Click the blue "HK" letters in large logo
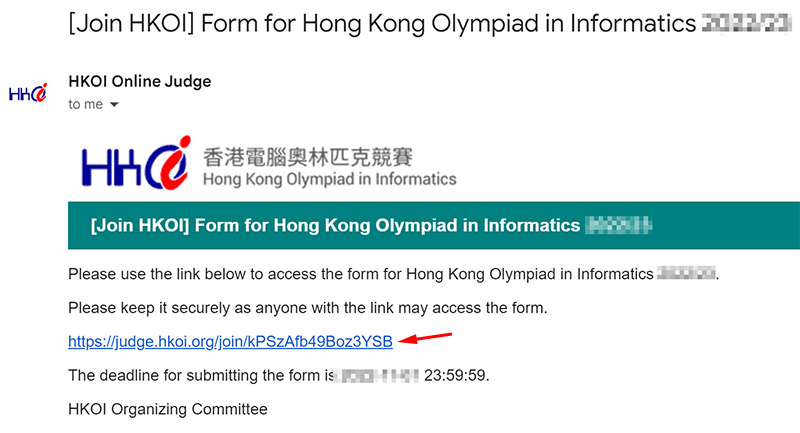Screen dimensions: 800x433 111,166
